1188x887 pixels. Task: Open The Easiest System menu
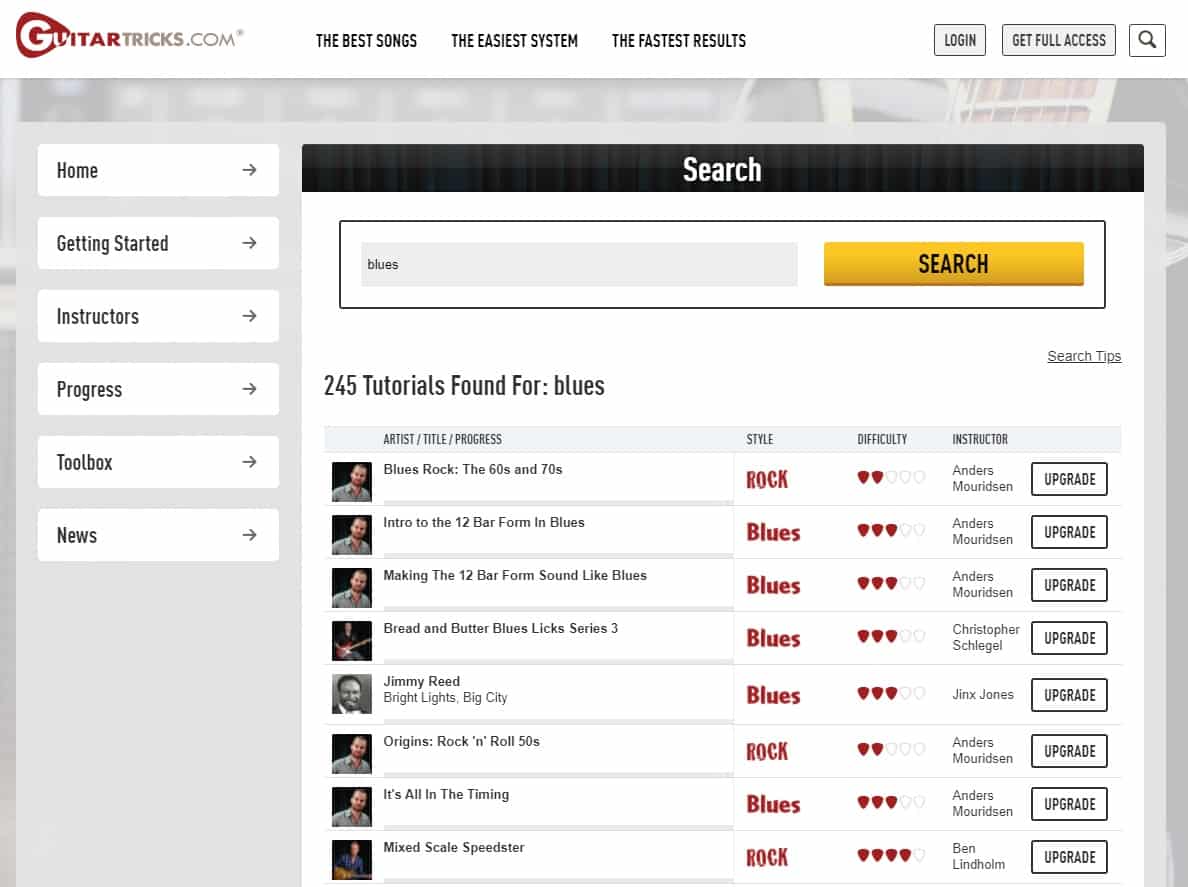point(514,41)
